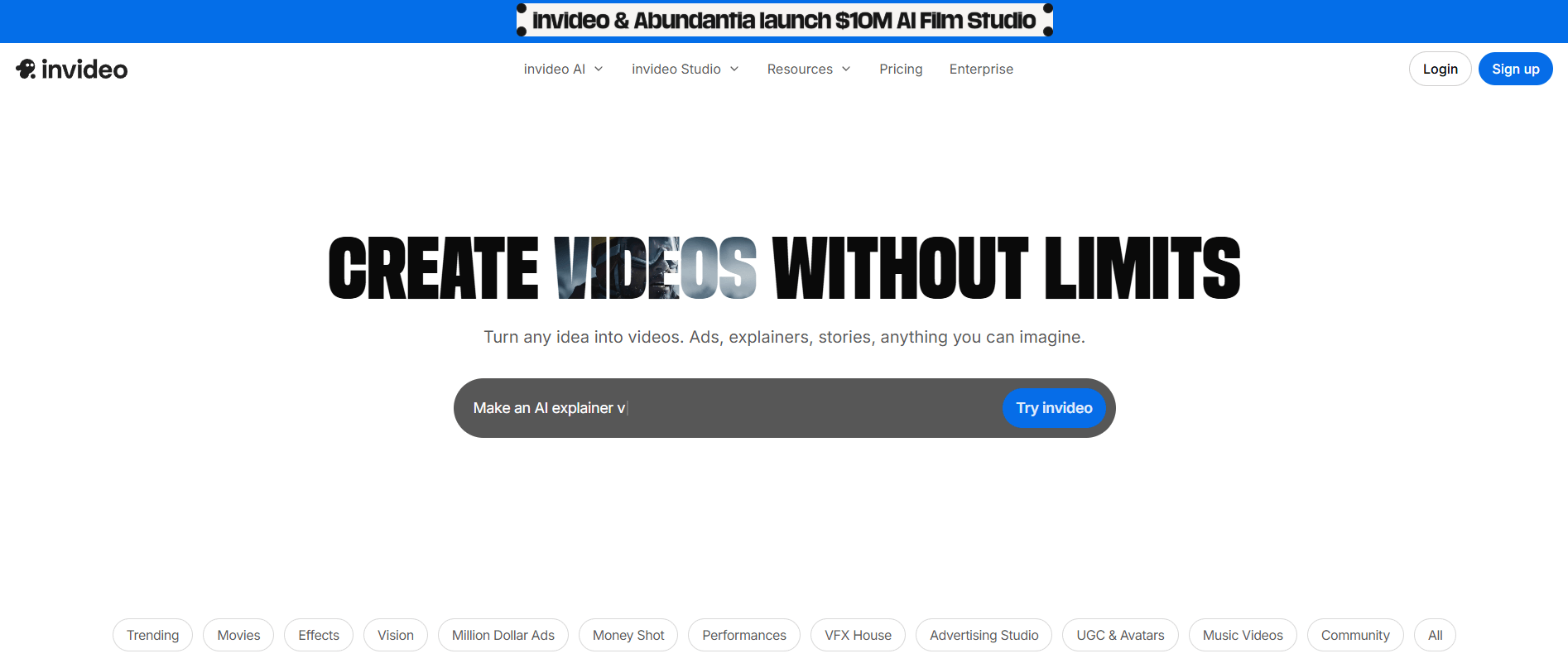Go to the Pricing page

[901, 69]
